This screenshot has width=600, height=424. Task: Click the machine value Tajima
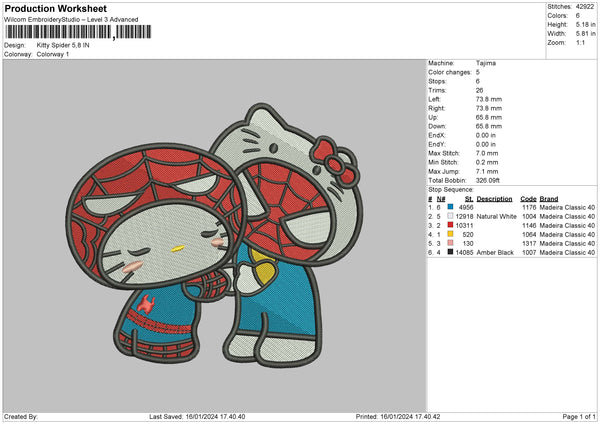click(x=486, y=63)
